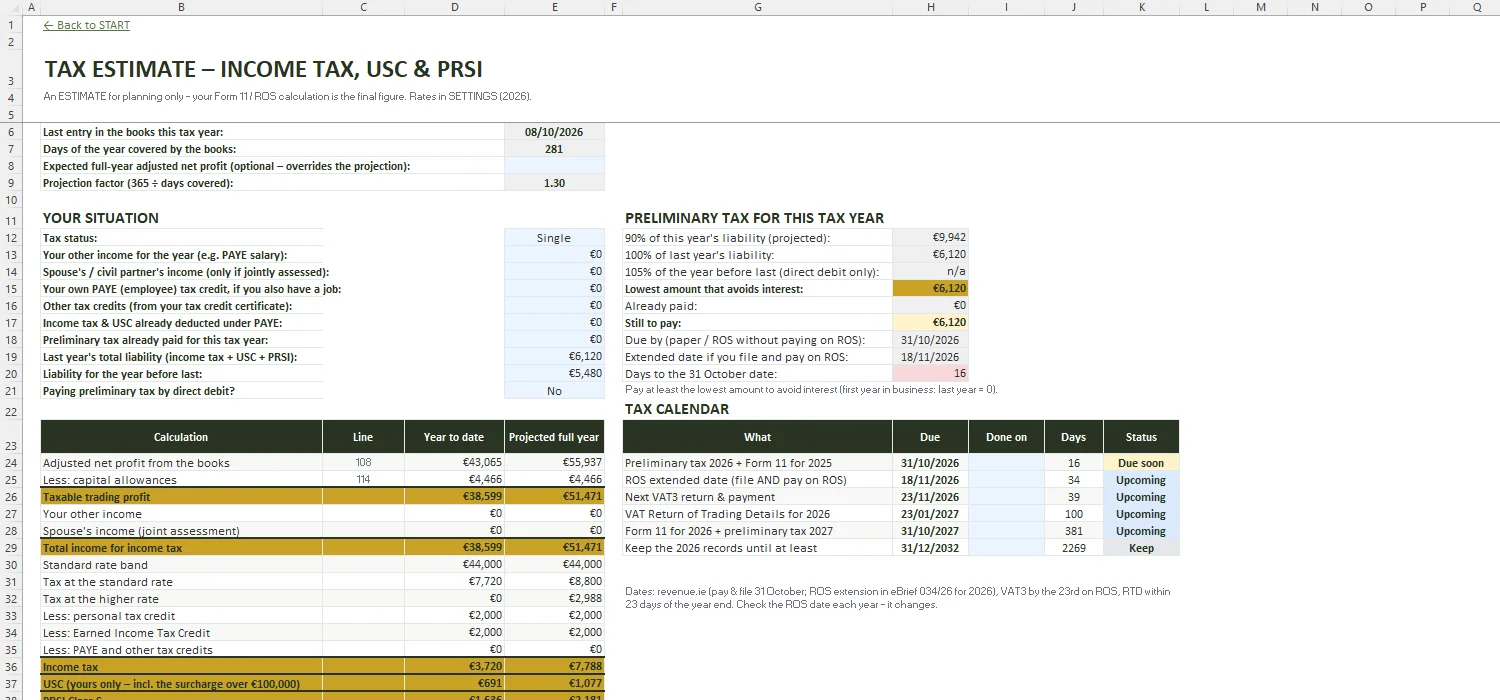Select 'Other tax credits' input cell
Screen dimensions: 1500x700
pos(554,305)
